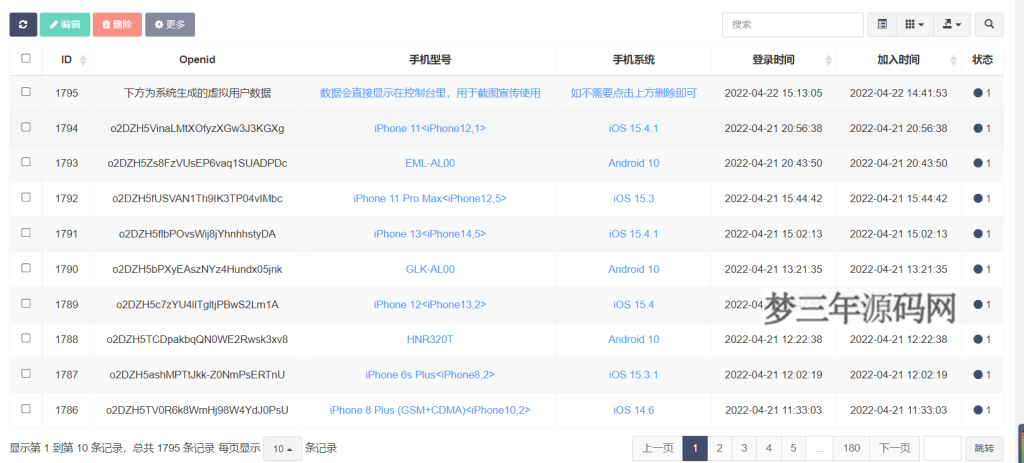The width and height of the screenshot is (1024, 463).
Task: Click status dot in row 1787
Action: (x=978, y=375)
